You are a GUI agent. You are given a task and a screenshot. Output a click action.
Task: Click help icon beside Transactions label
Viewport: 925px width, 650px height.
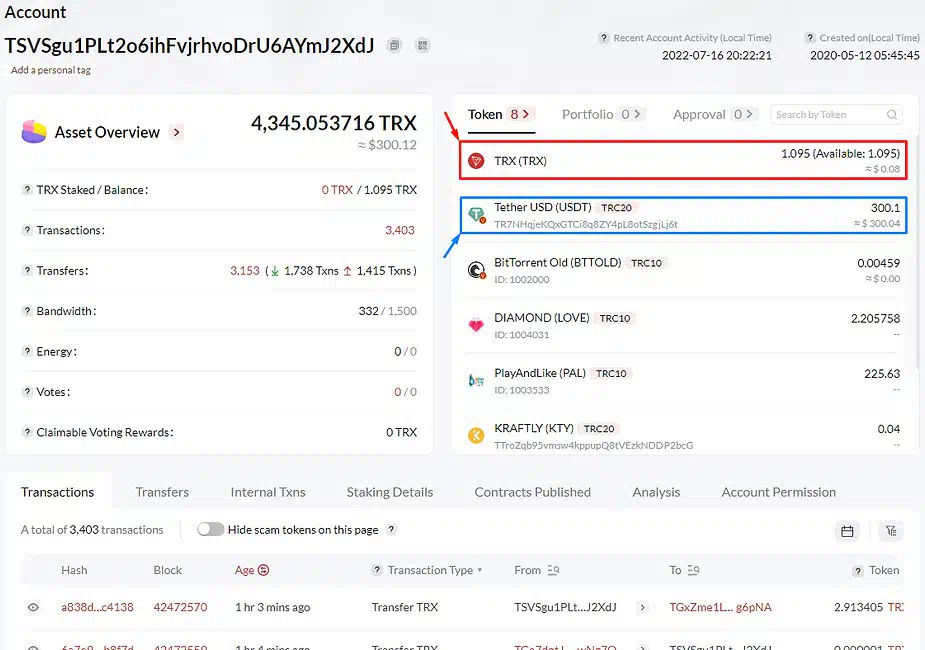coord(27,230)
